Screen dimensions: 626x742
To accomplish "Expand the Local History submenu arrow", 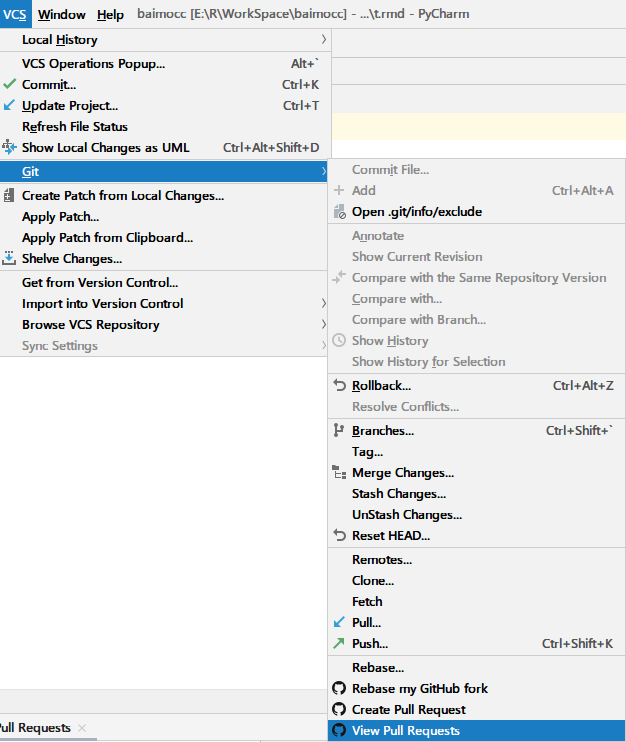I will pos(324,39).
